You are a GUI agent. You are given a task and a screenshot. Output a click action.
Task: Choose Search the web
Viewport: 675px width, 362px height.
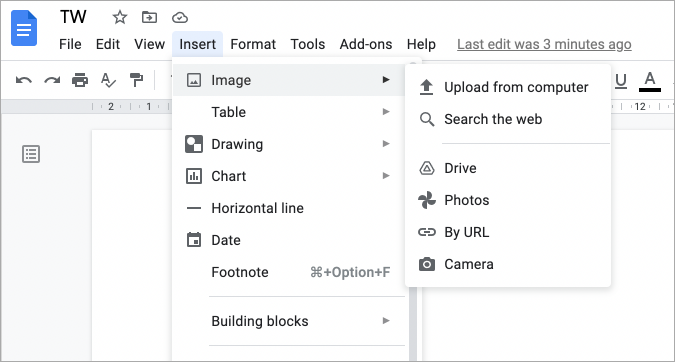pyautogui.click(x=508, y=119)
